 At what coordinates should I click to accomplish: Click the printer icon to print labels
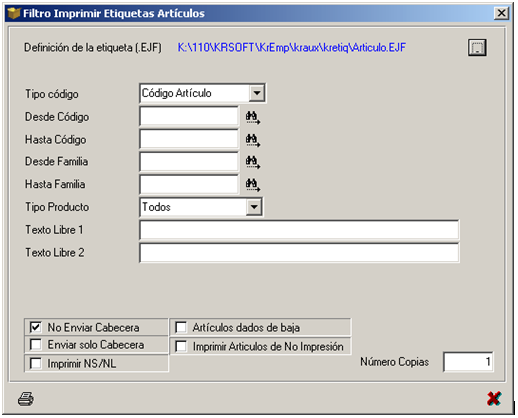[26, 398]
